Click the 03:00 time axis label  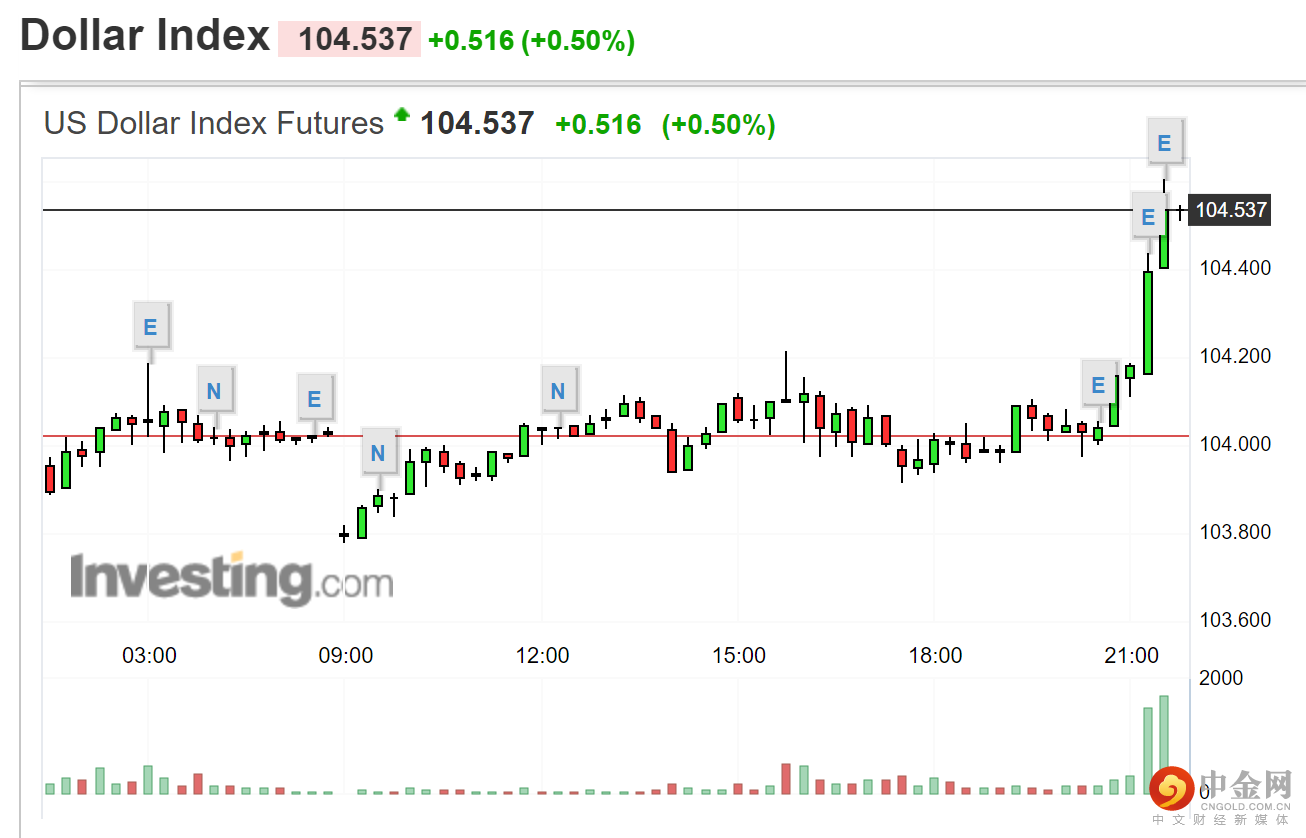point(149,656)
